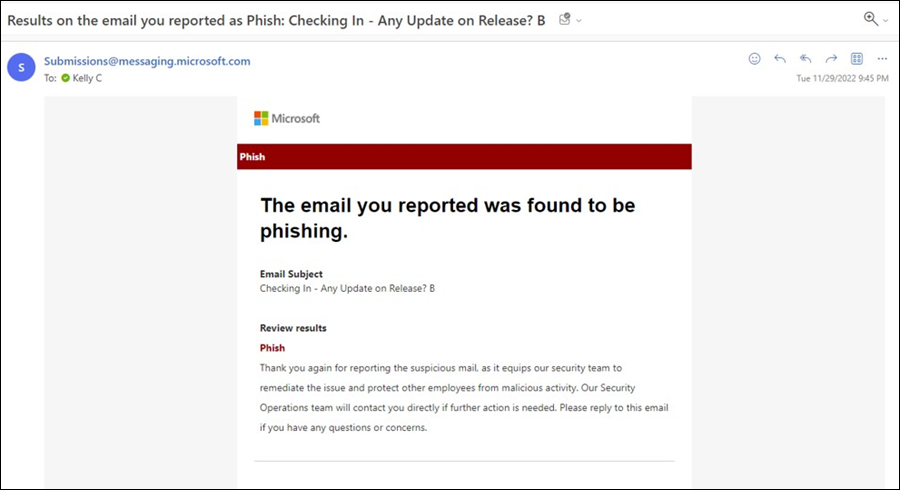The height and width of the screenshot is (490, 900).
Task: Click the zoom magnifier icon
Action: point(870,19)
